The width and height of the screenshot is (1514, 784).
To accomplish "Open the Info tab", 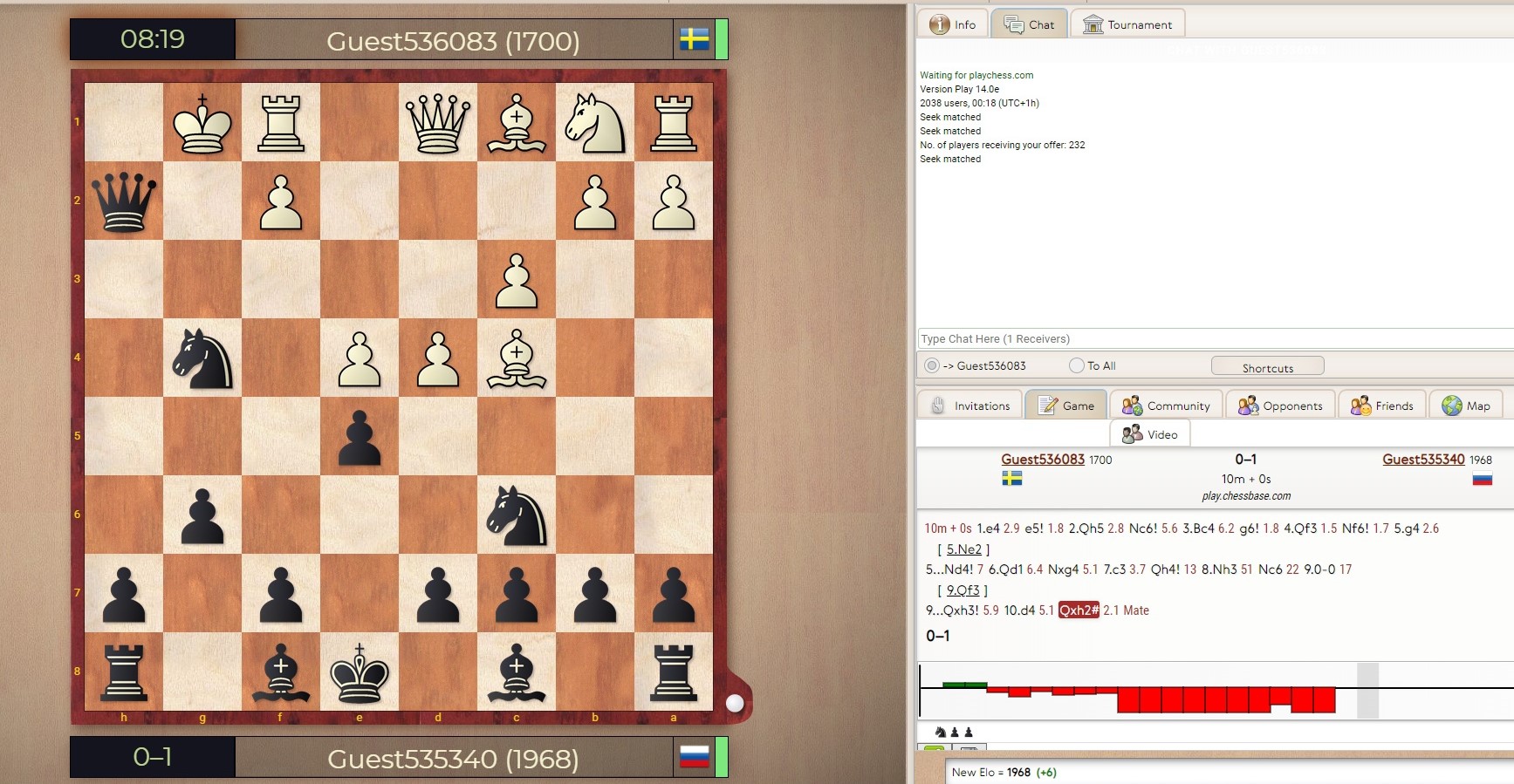I will 953,24.
